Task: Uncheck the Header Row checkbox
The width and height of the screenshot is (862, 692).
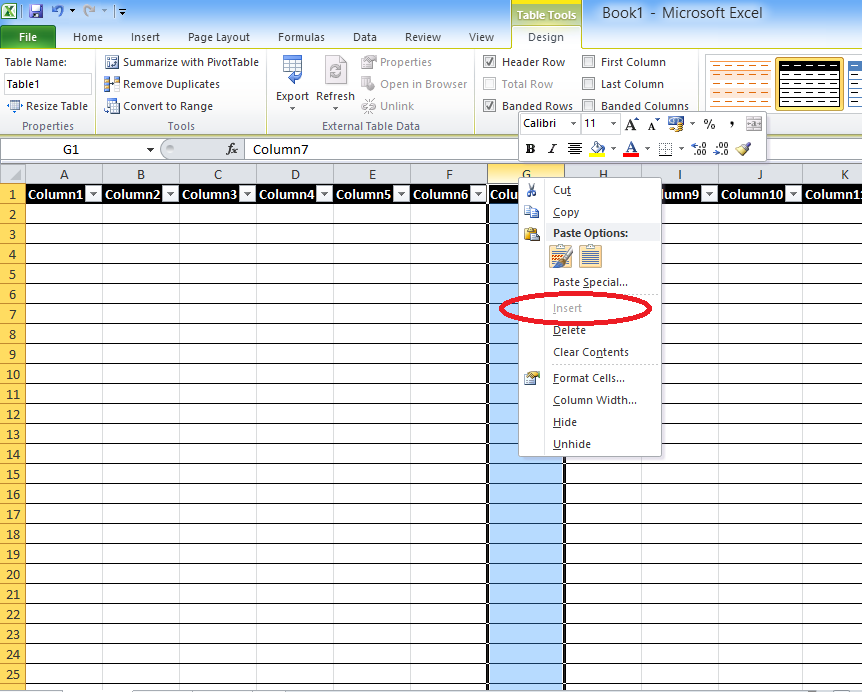Action: click(489, 62)
